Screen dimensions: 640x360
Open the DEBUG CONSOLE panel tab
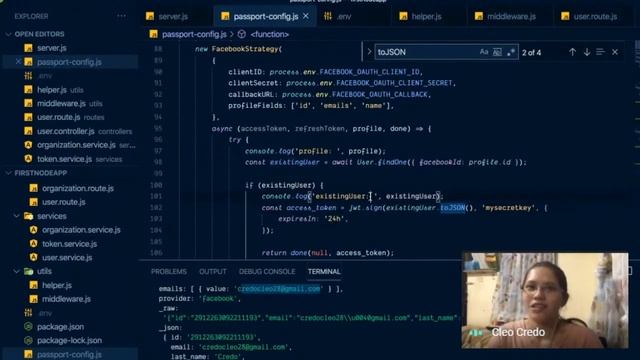tap(267, 271)
